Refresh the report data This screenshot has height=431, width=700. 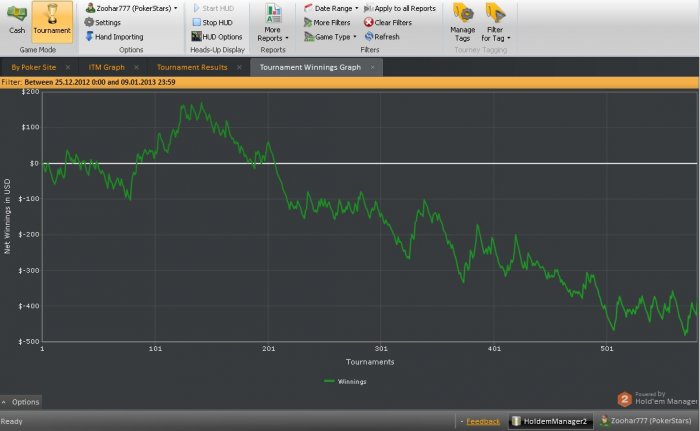click(381, 36)
